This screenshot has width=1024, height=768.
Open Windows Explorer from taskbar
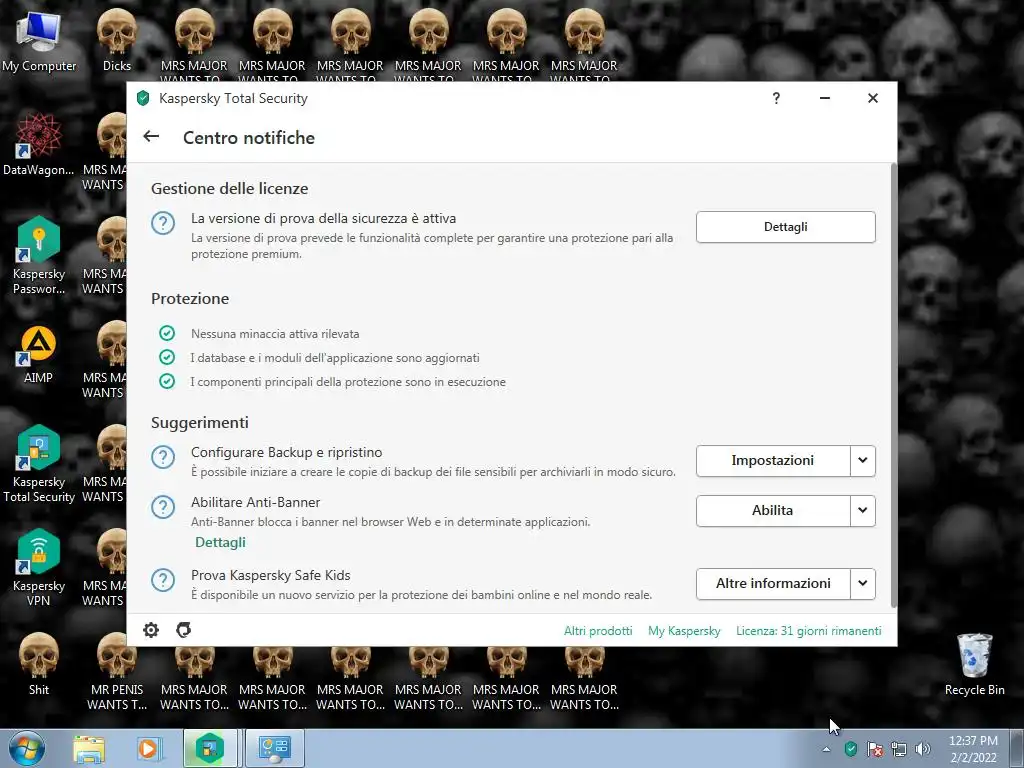pyautogui.click(x=89, y=748)
